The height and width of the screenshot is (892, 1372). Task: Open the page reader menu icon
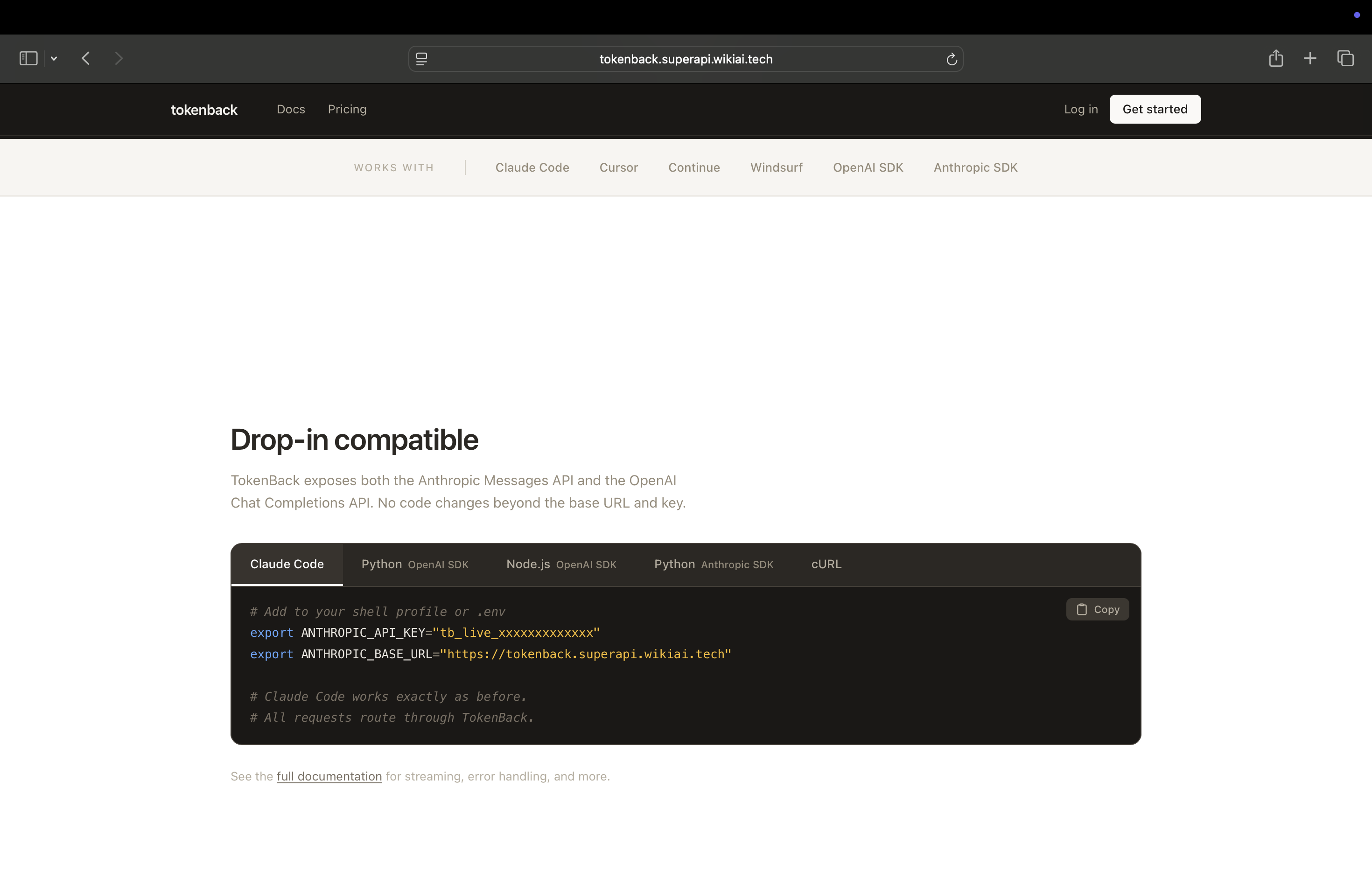[x=421, y=59]
